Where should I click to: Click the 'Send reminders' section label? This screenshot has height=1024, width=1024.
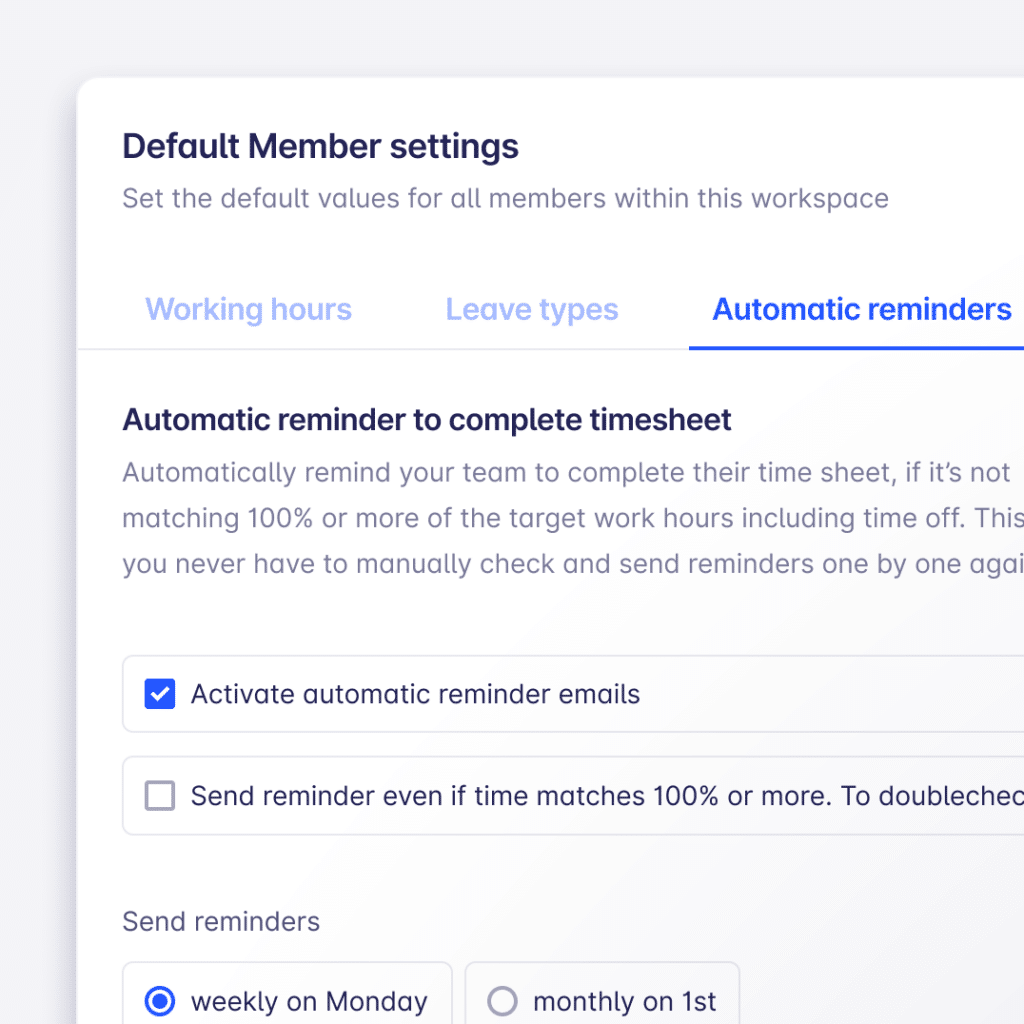(x=221, y=921)
